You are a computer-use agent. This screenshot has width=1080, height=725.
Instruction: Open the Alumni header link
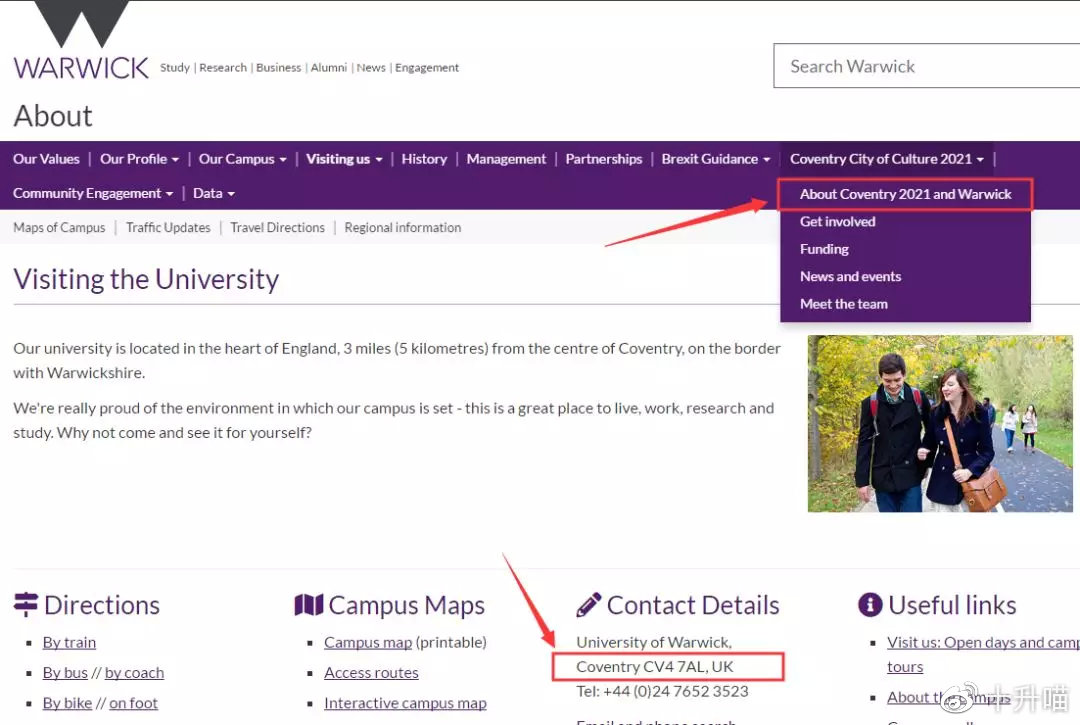(329, 67)
